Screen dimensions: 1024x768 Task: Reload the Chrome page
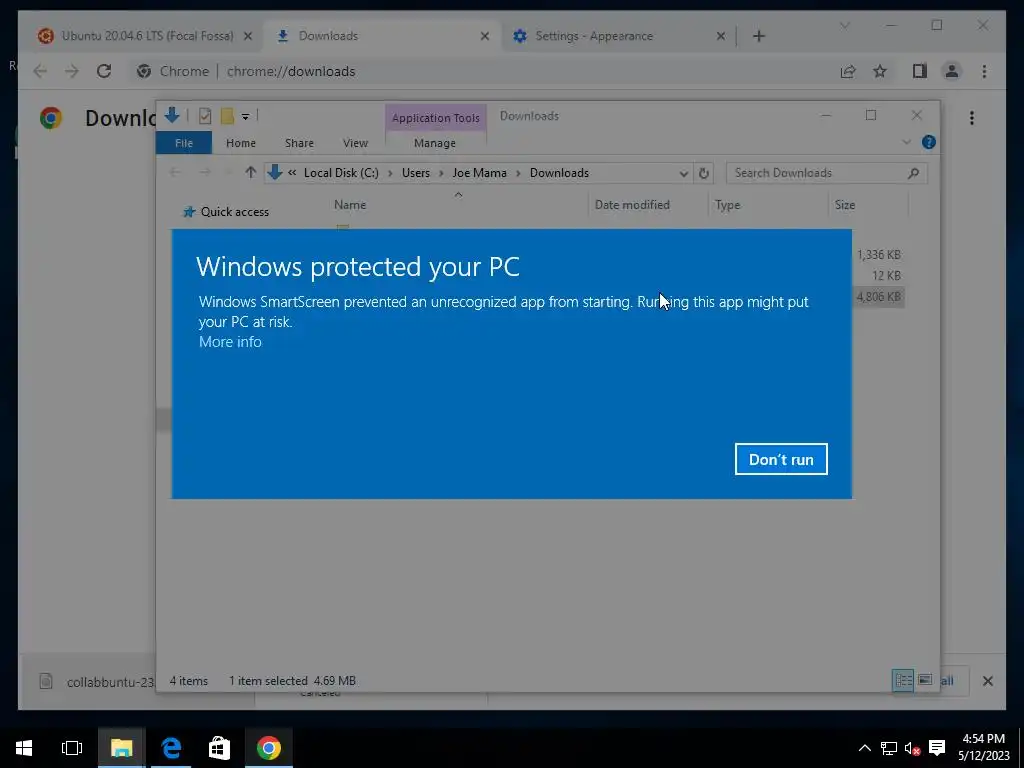tap(104, 71)
